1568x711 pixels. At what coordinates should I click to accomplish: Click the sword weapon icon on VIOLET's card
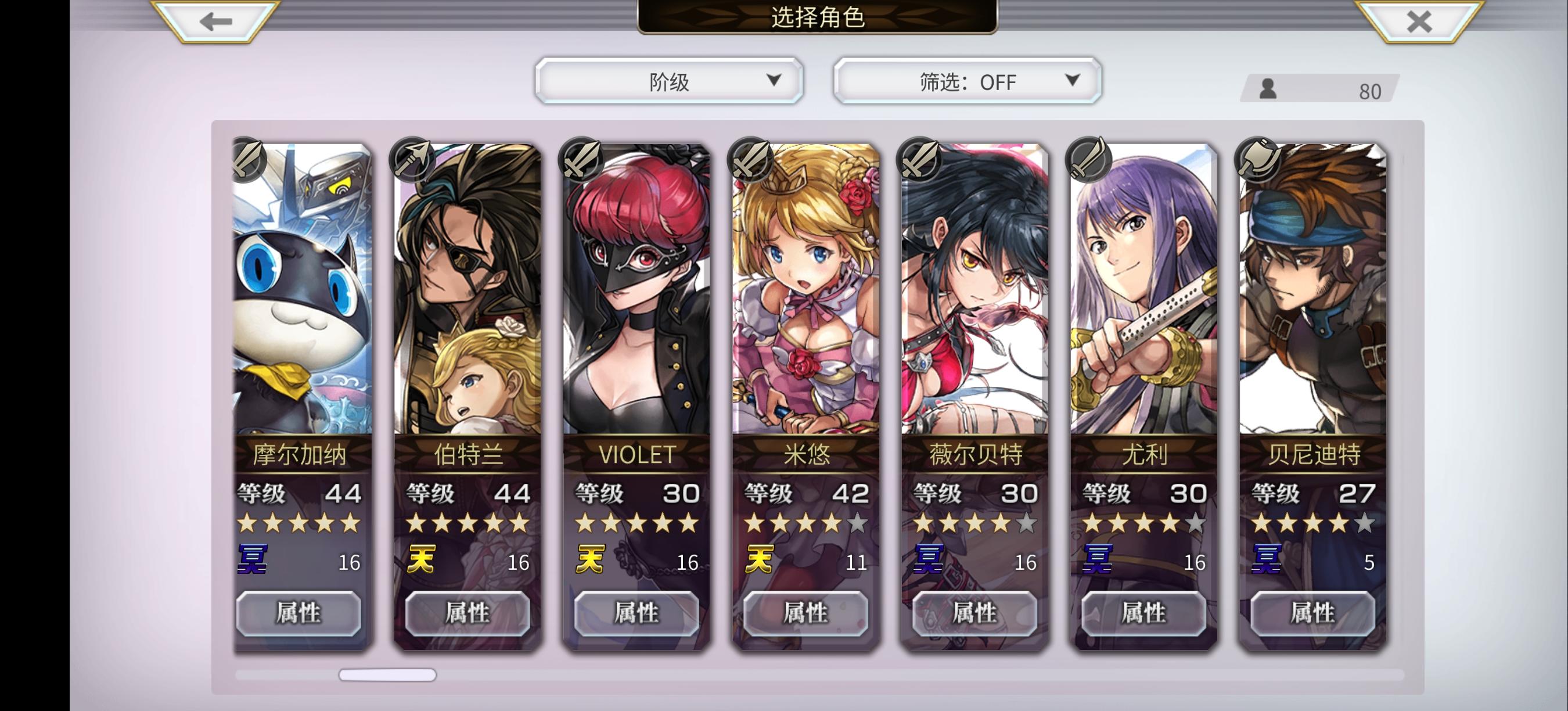point(581,159)
